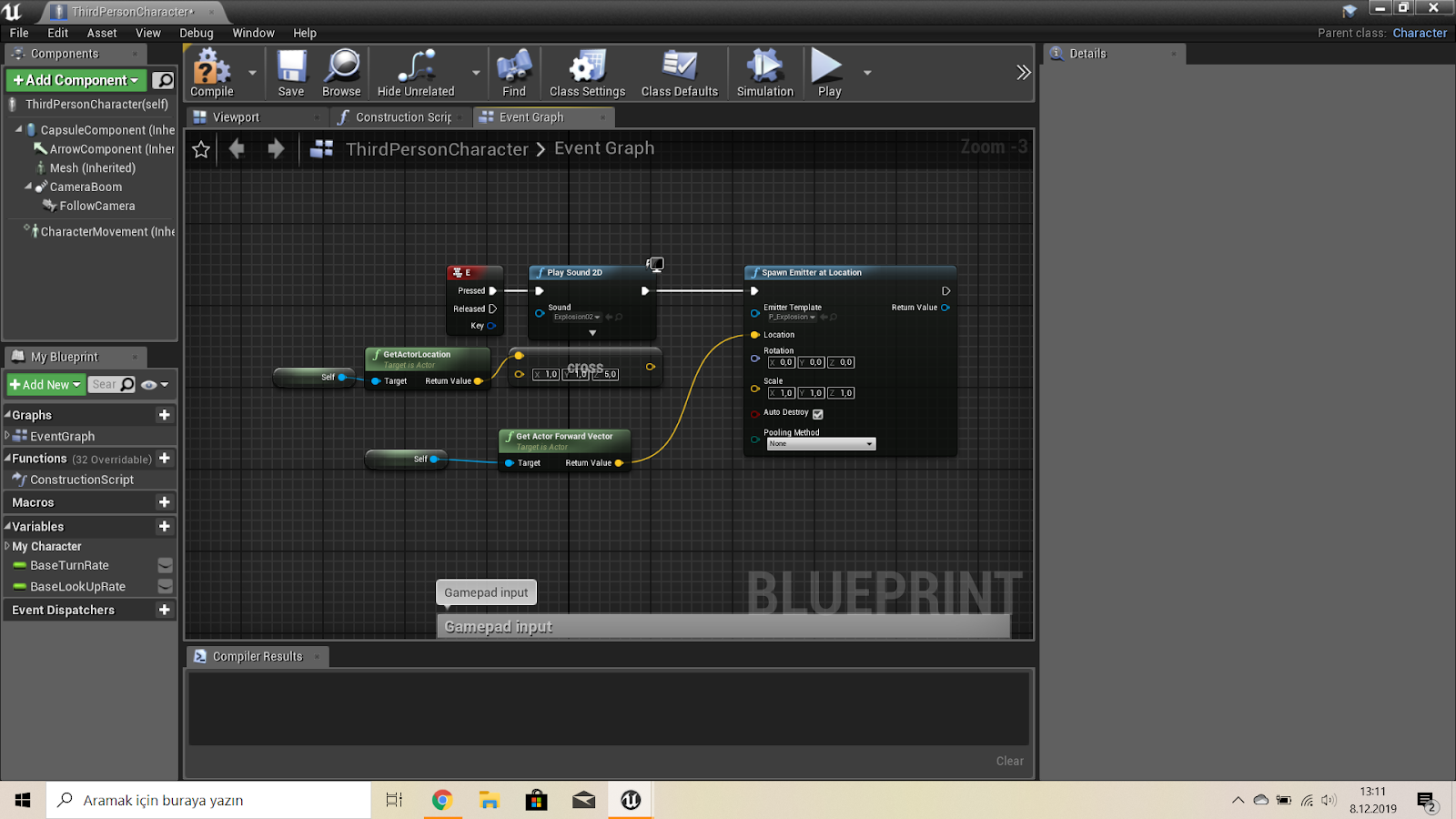The height and width of the screenshot is (819, 1456).
Task: Expand My Character variables category
Action: pos(7,546)
